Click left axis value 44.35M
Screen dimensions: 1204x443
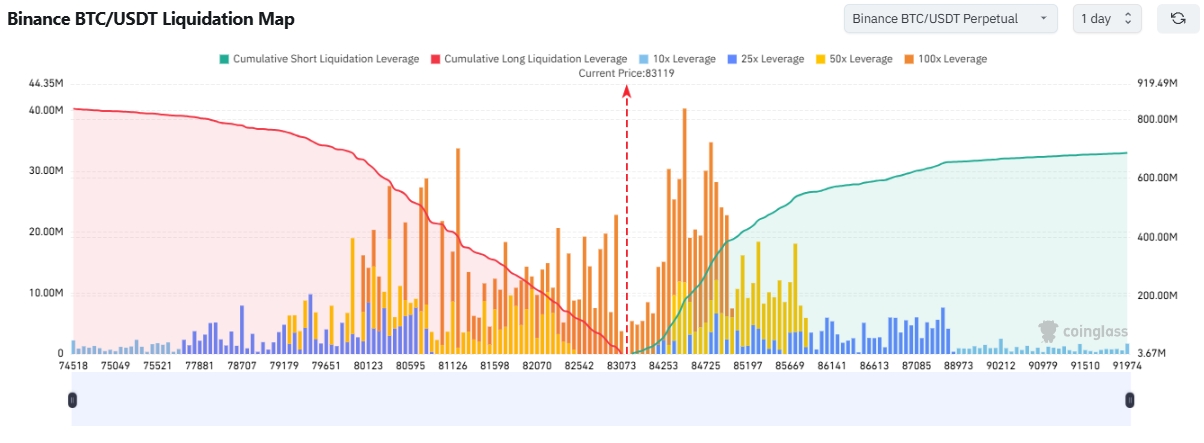pos(47,83)
